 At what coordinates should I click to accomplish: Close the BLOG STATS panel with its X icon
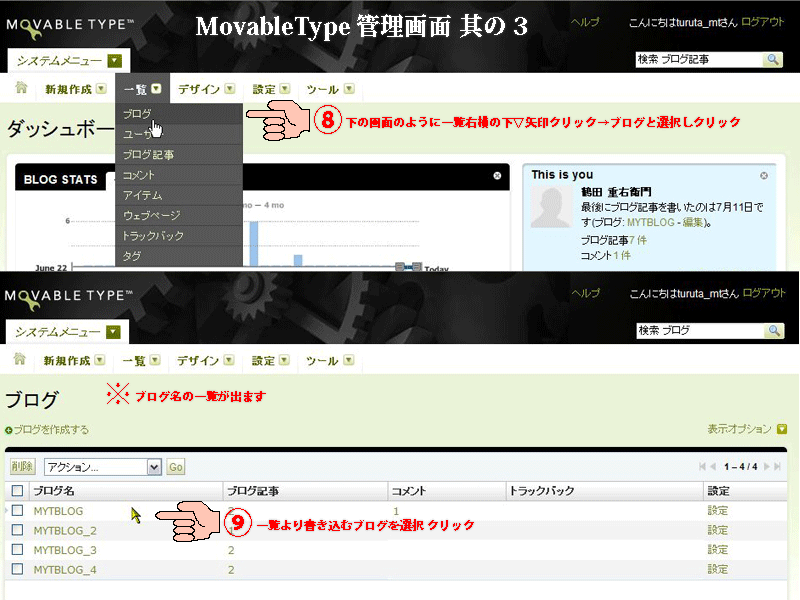[496, 176]
